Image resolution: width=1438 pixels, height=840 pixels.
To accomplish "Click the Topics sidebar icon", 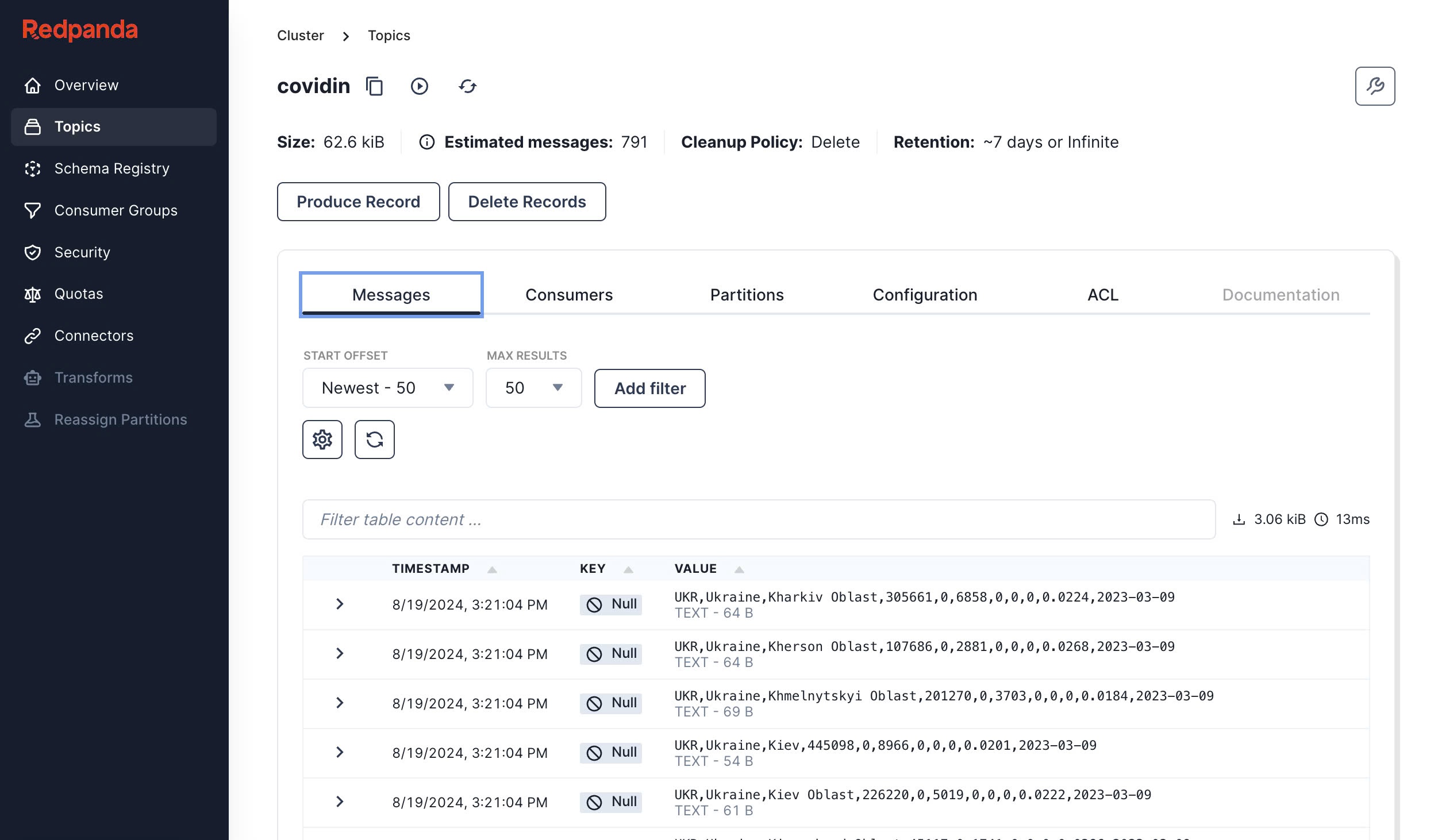I will [33, 126].
